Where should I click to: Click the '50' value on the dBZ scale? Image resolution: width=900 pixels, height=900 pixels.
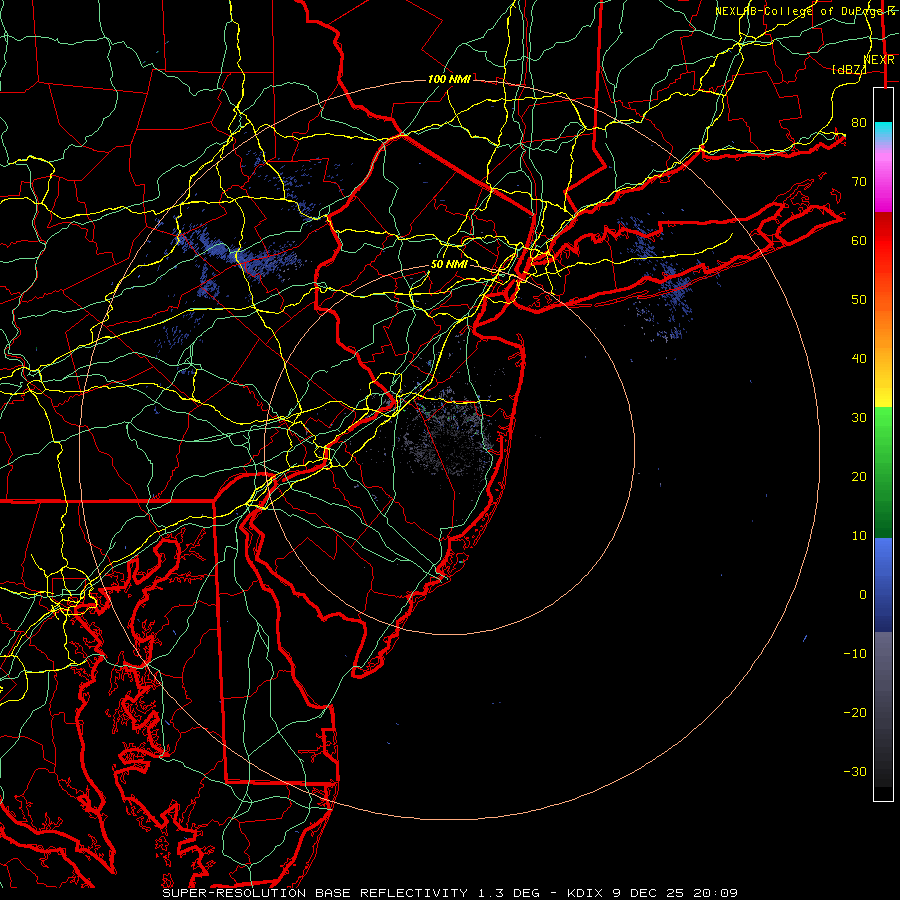coord(859,300)
